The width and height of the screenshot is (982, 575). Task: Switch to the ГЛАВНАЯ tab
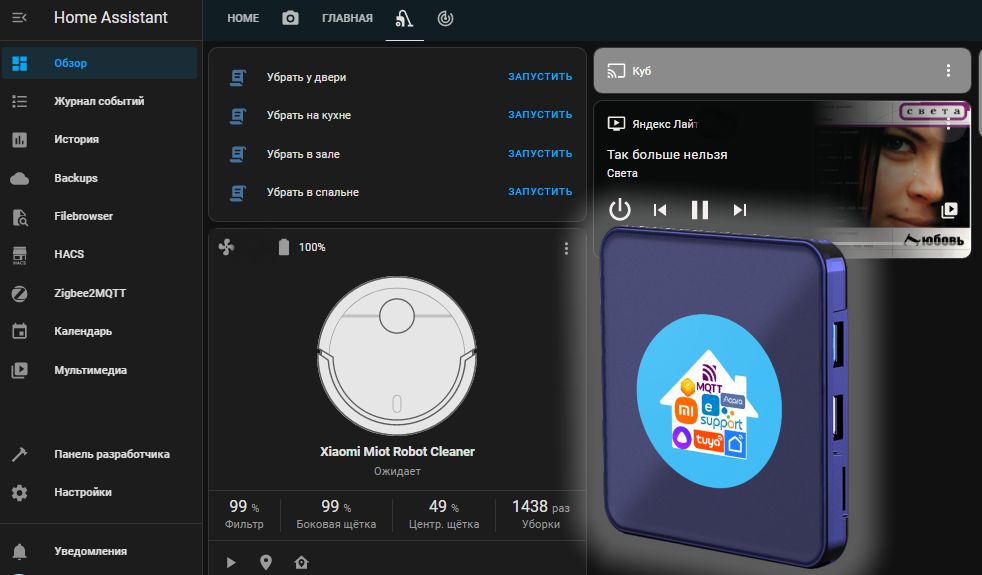[347, 18]
